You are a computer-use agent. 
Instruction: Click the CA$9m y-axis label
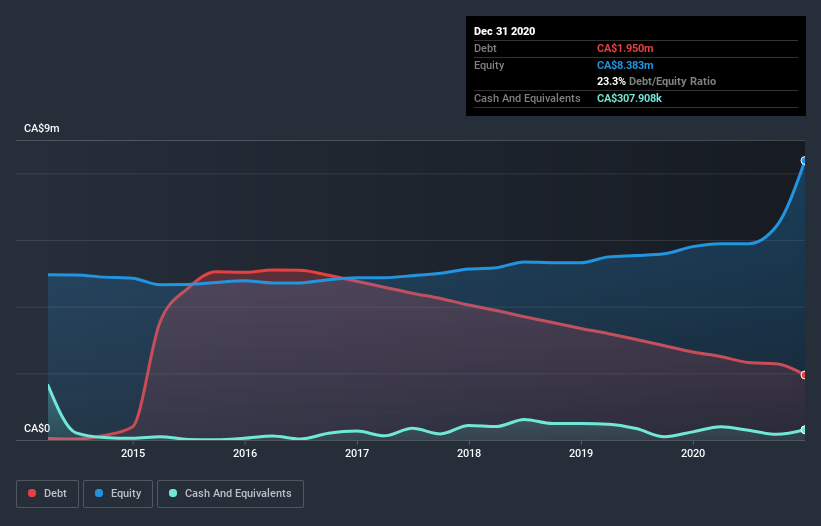(42, 129)
